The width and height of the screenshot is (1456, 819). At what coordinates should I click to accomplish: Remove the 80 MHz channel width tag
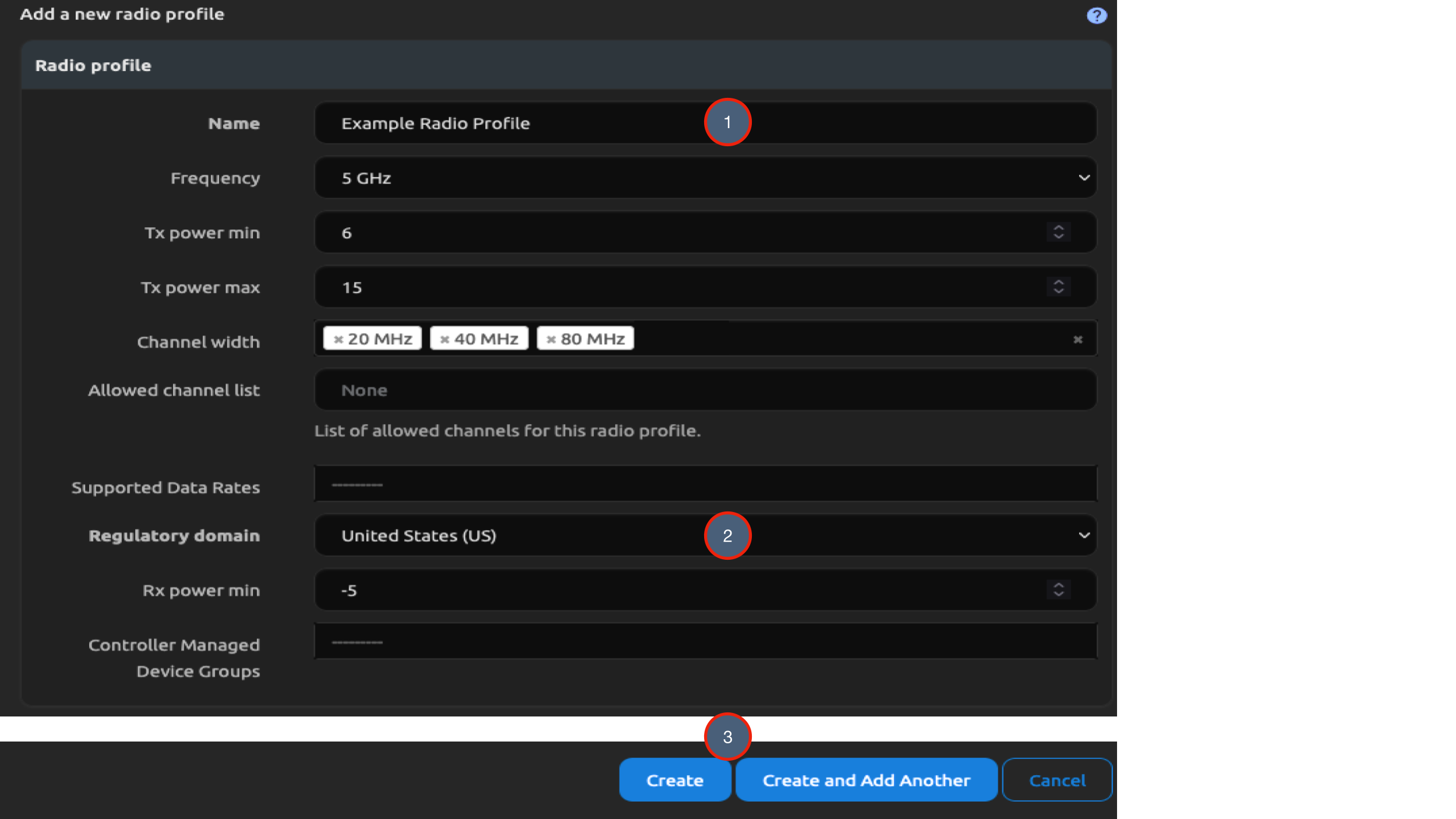pyautogui.click(x=551, y=338)
